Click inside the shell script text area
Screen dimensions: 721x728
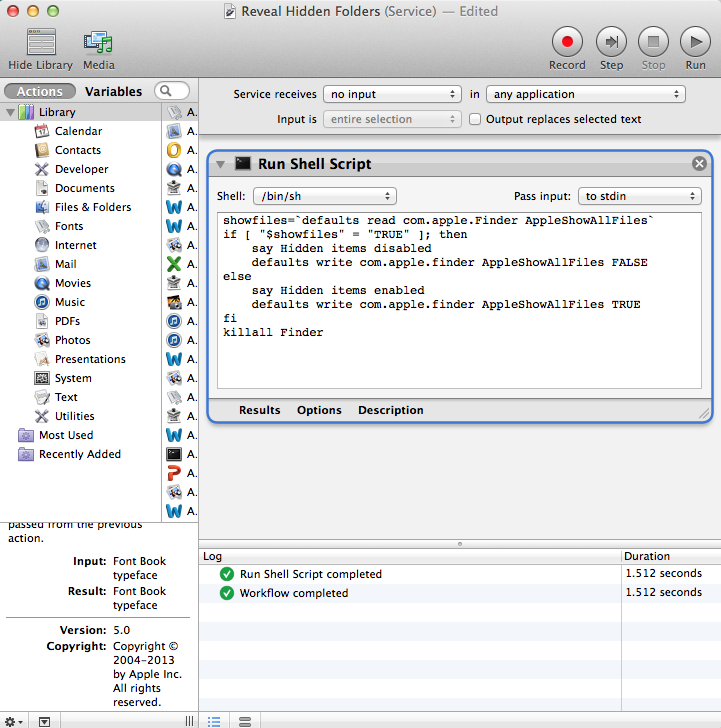coord(459,300)
